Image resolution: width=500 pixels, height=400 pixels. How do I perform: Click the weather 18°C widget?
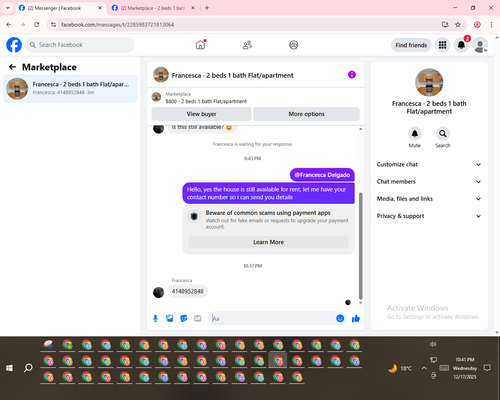(400, 368)
